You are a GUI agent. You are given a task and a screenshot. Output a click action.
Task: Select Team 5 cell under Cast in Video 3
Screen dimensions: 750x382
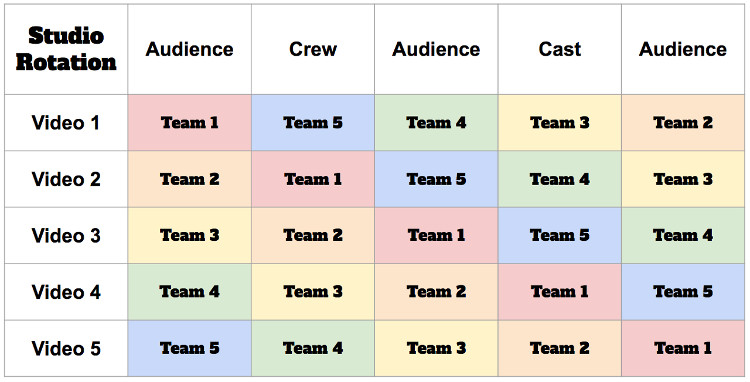coord(560,235)
